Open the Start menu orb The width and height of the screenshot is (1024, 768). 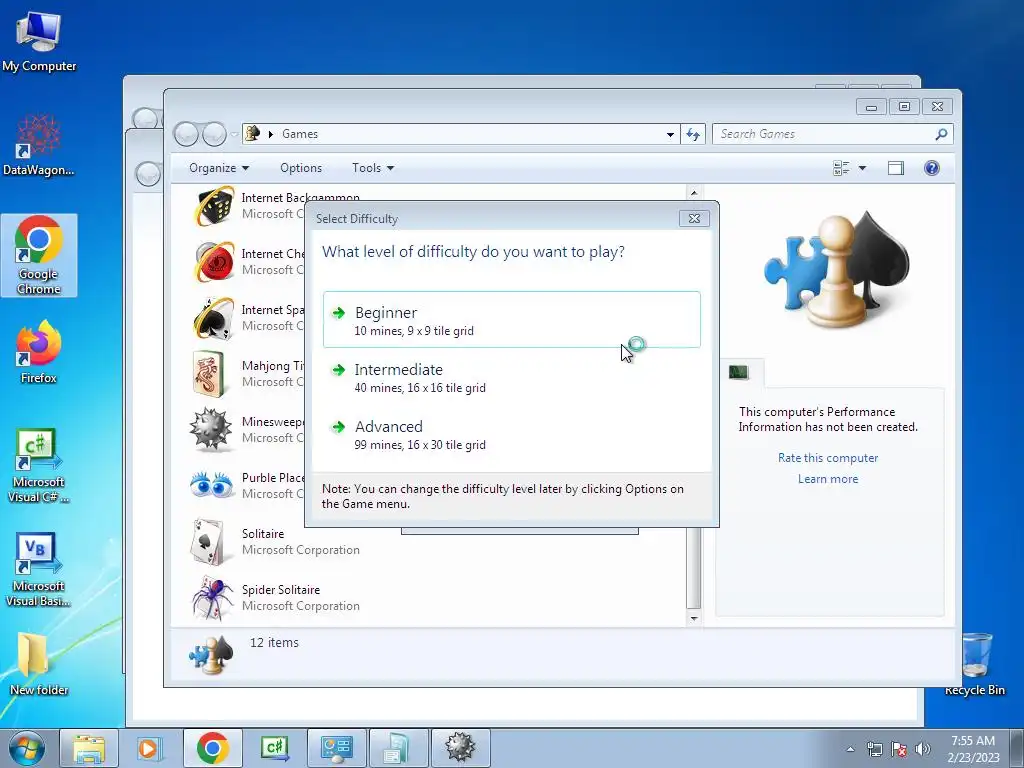(26, 748)
